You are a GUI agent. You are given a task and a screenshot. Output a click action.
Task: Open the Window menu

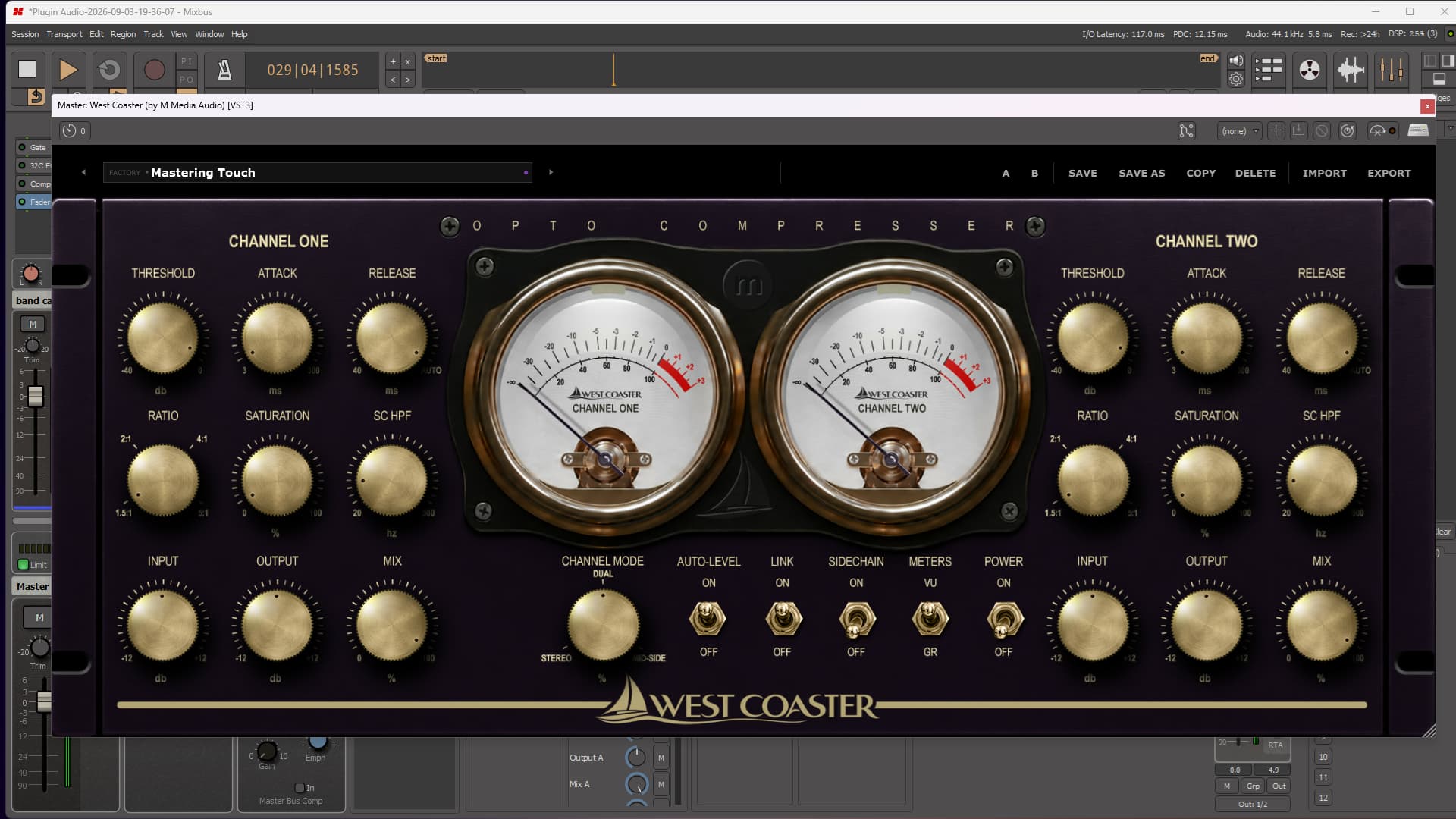209,34
